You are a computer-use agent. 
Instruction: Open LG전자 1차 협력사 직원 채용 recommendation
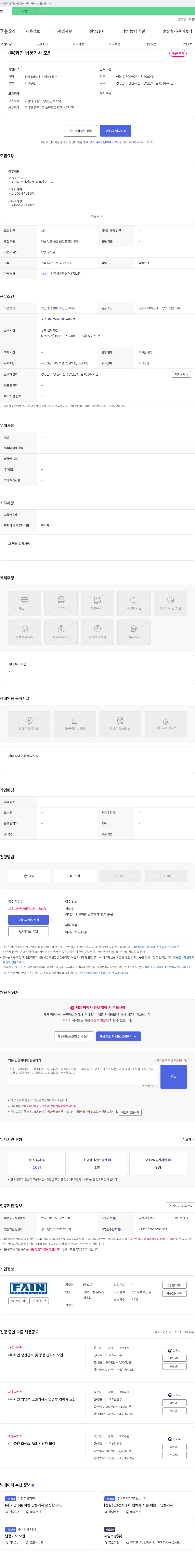tap(138, 1505)
